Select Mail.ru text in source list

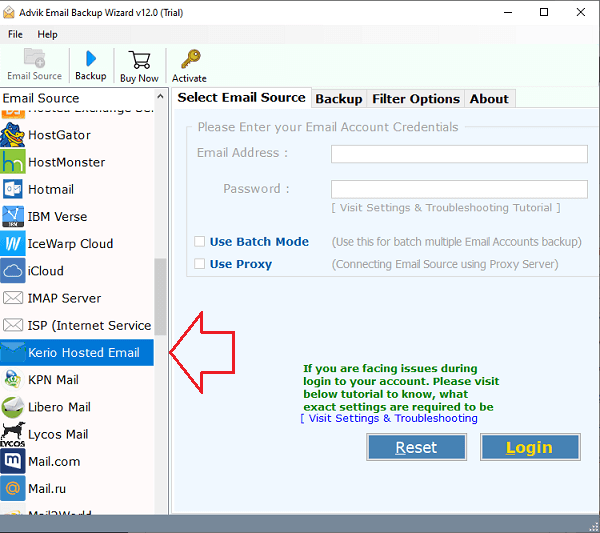[47, 489]
